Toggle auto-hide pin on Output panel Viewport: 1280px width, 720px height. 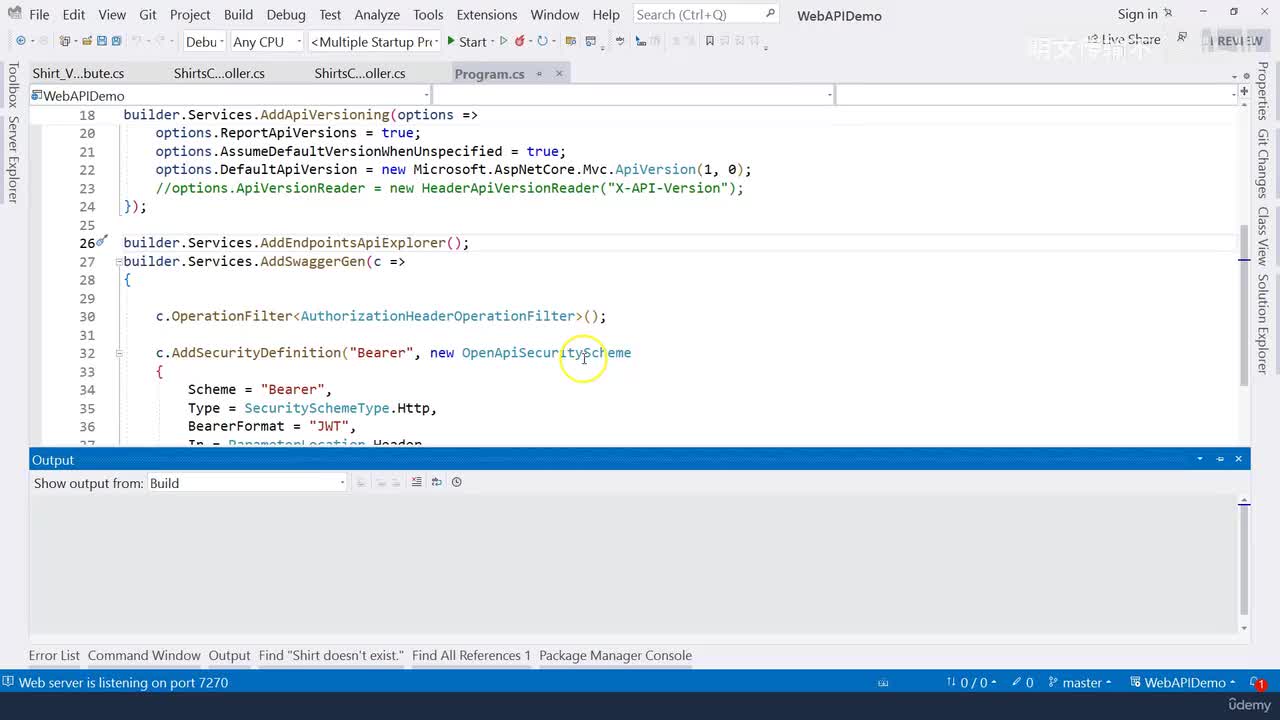pos(1220,459)
